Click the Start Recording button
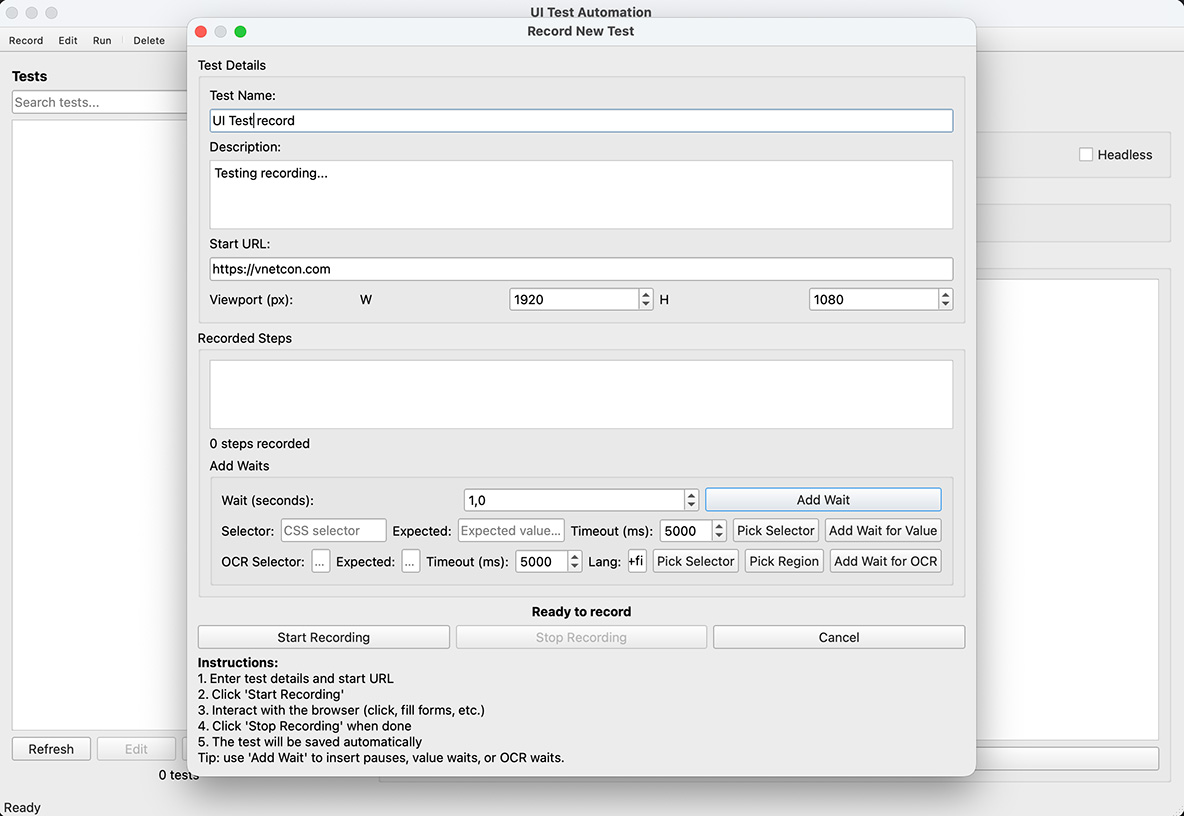 (x=323, y=637)
